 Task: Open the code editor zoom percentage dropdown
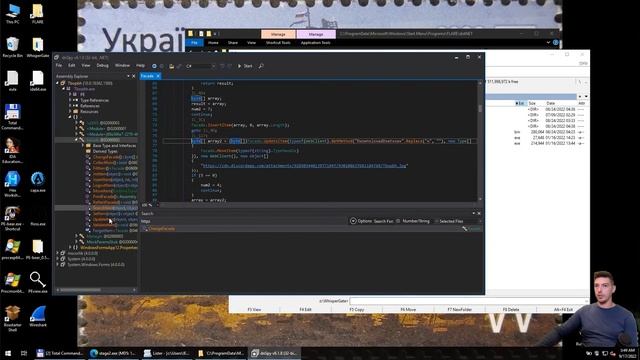point(147,205)
